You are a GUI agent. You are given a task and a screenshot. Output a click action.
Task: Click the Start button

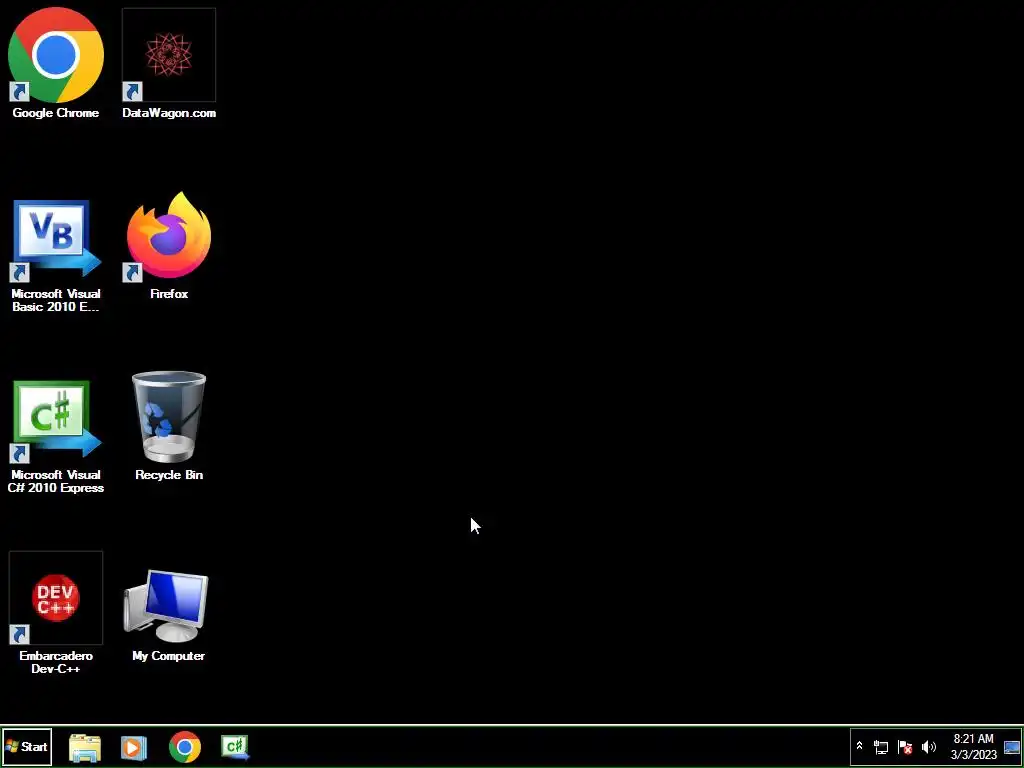click(27, 746)
